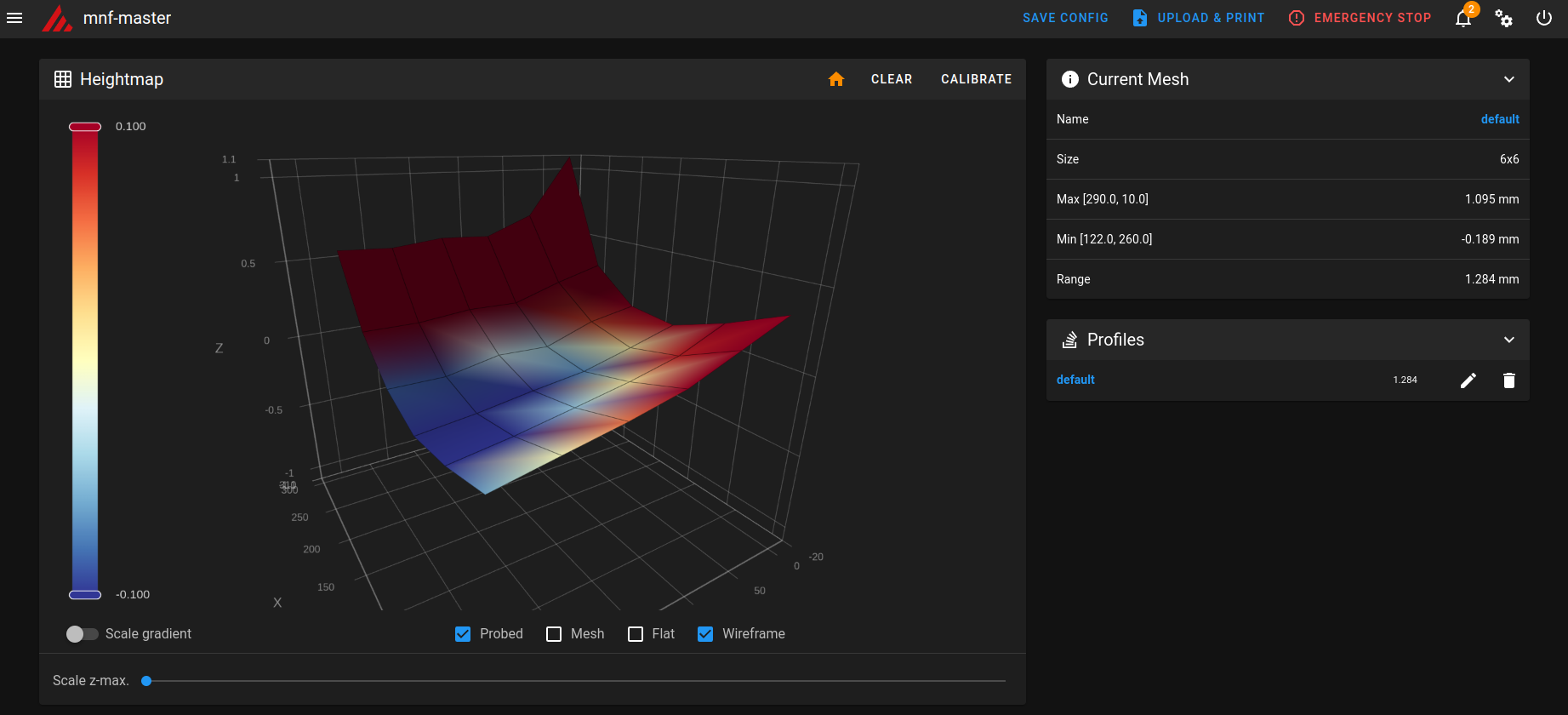This screenshot has width=1568, height=715.
Task: Open the notifications bell
Action: tap(1463, 18)
